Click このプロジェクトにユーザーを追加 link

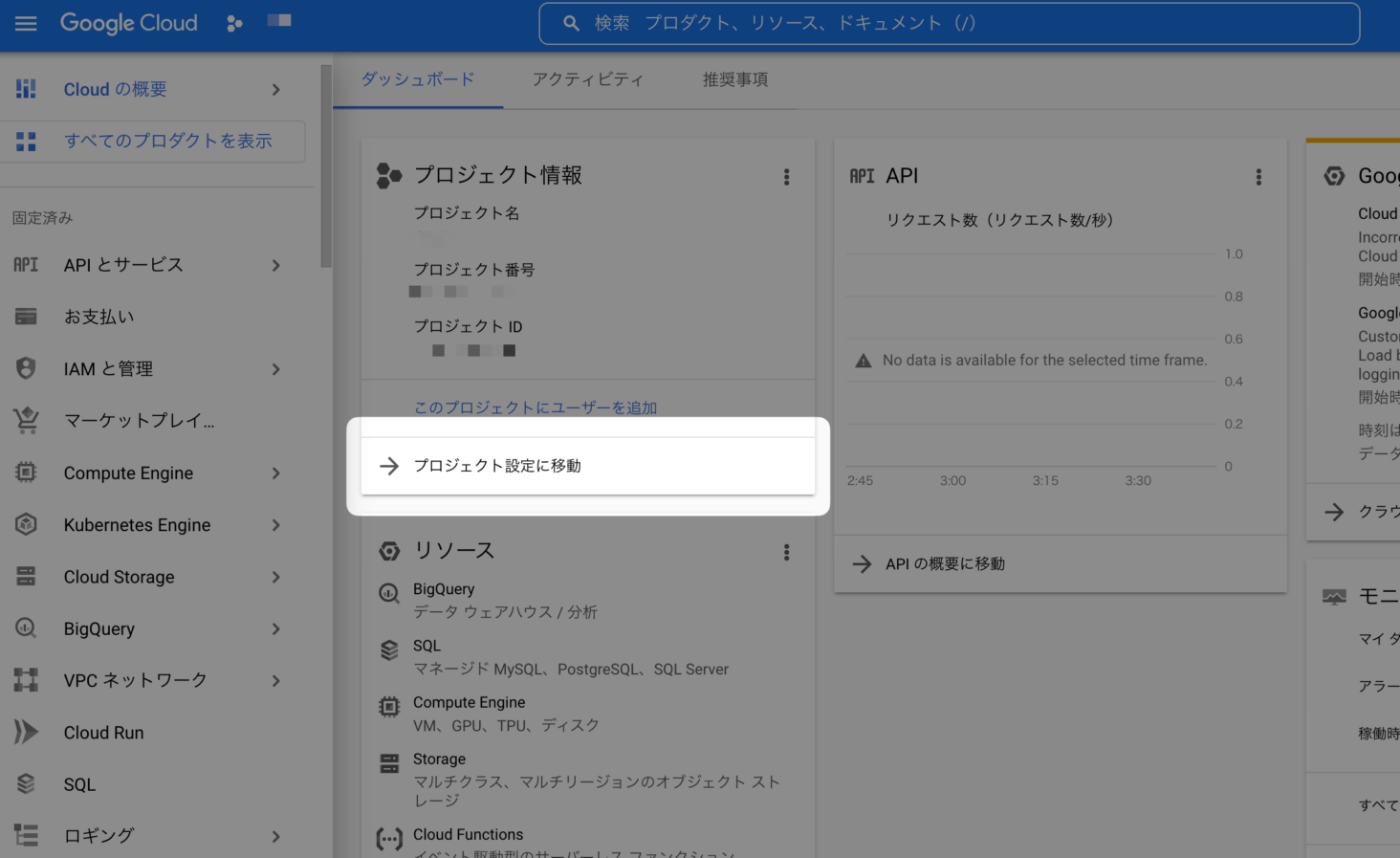click(x=535, y=407)
